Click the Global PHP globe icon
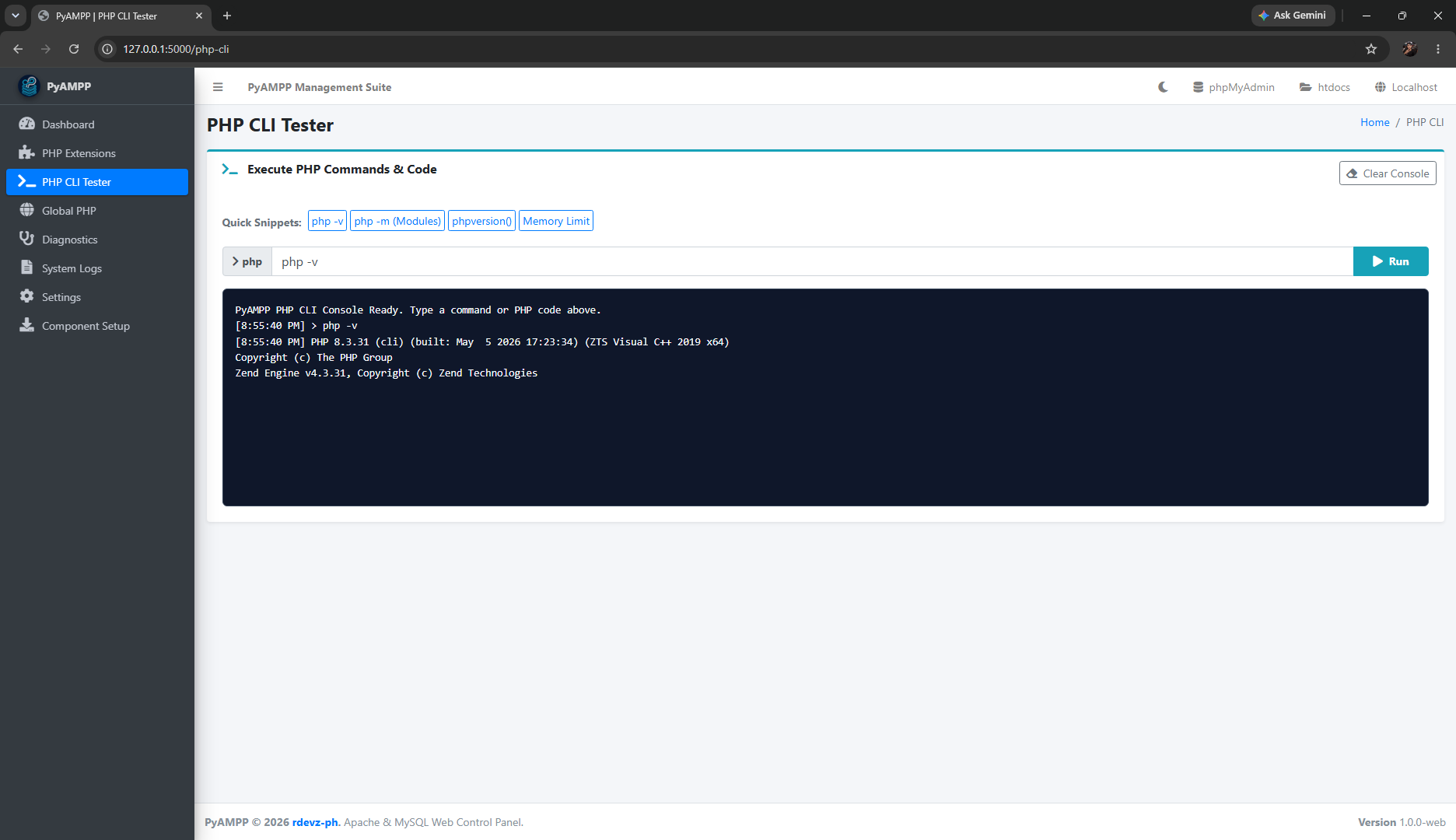 tap(27, 210)
